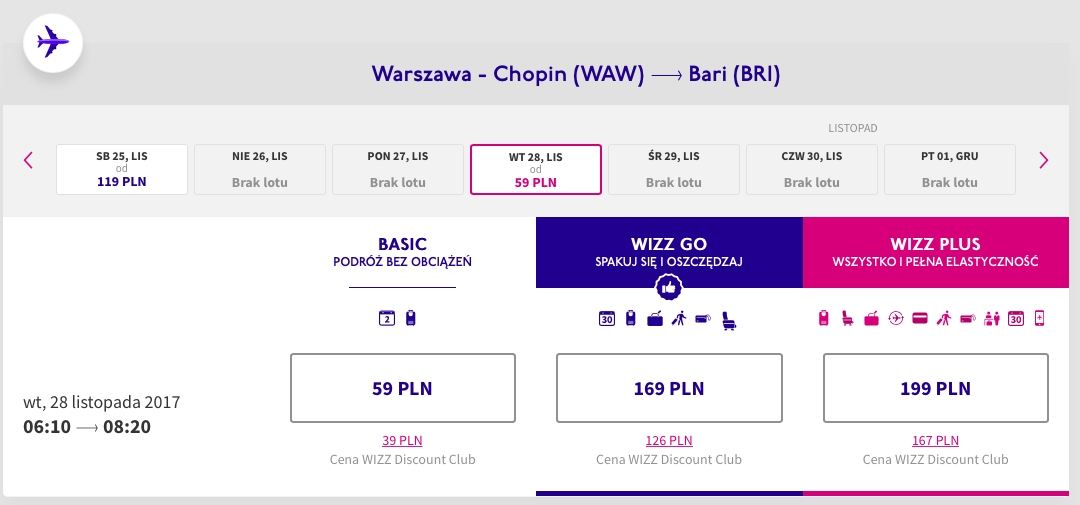Screen dimensions: 1080x505
Task: Select the PT 01, GRU date tab
Action: tap(950, 169)
